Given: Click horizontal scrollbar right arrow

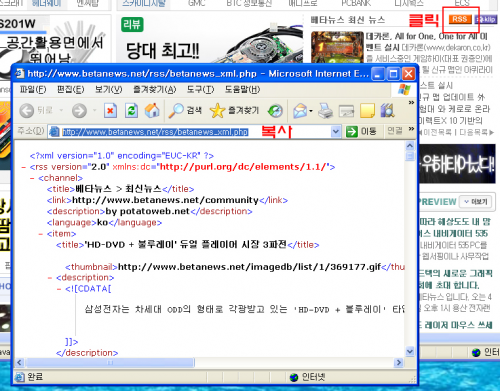Looking at the screenshot, I should [x=399, y=362].
